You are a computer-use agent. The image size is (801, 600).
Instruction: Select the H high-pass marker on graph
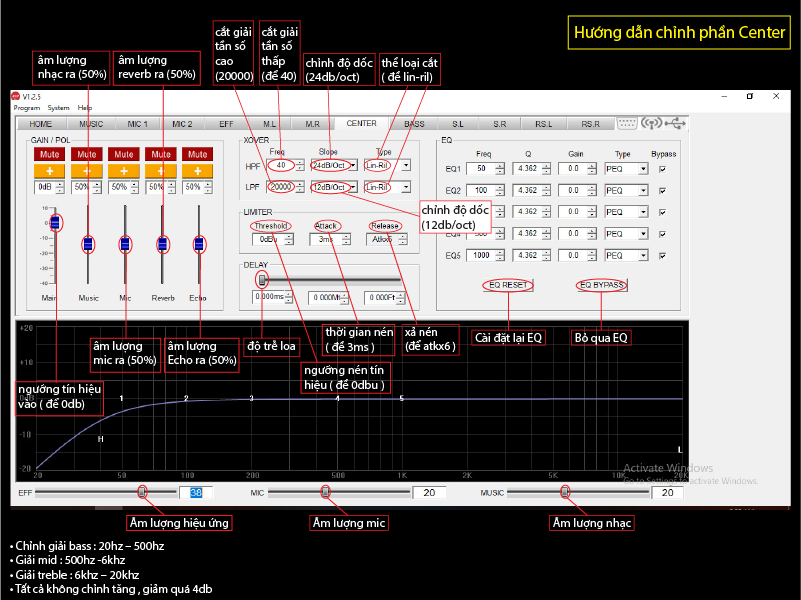tap(101, 439)
